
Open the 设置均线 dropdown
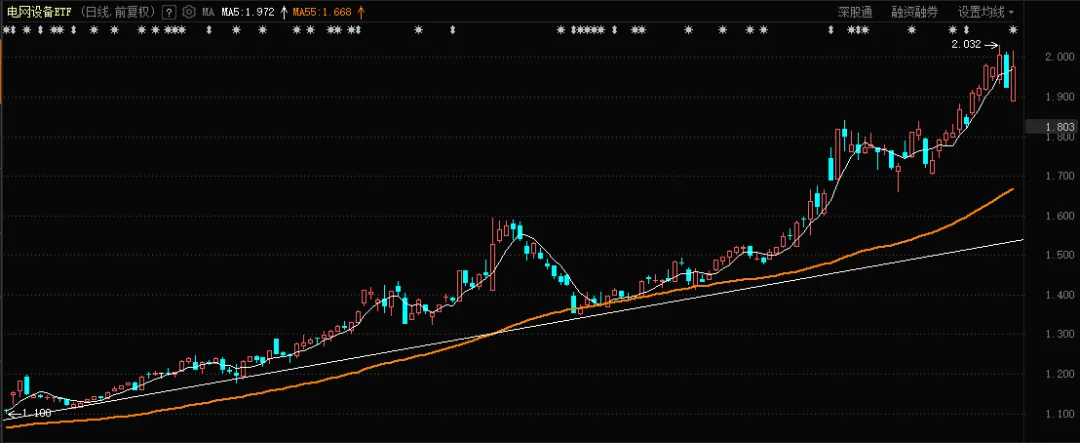pos(986,12)
